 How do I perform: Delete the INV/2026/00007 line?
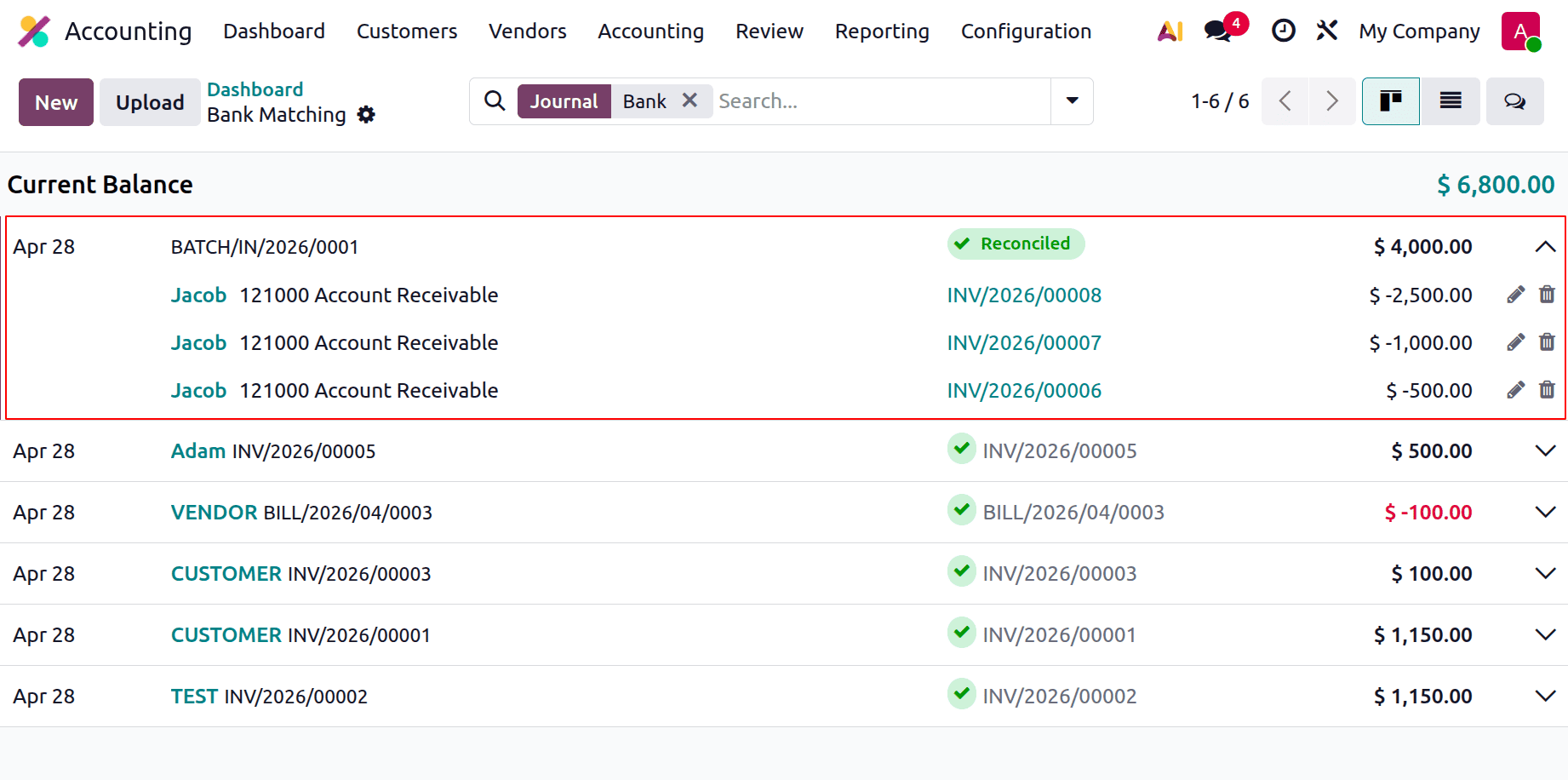(1547, 342)
